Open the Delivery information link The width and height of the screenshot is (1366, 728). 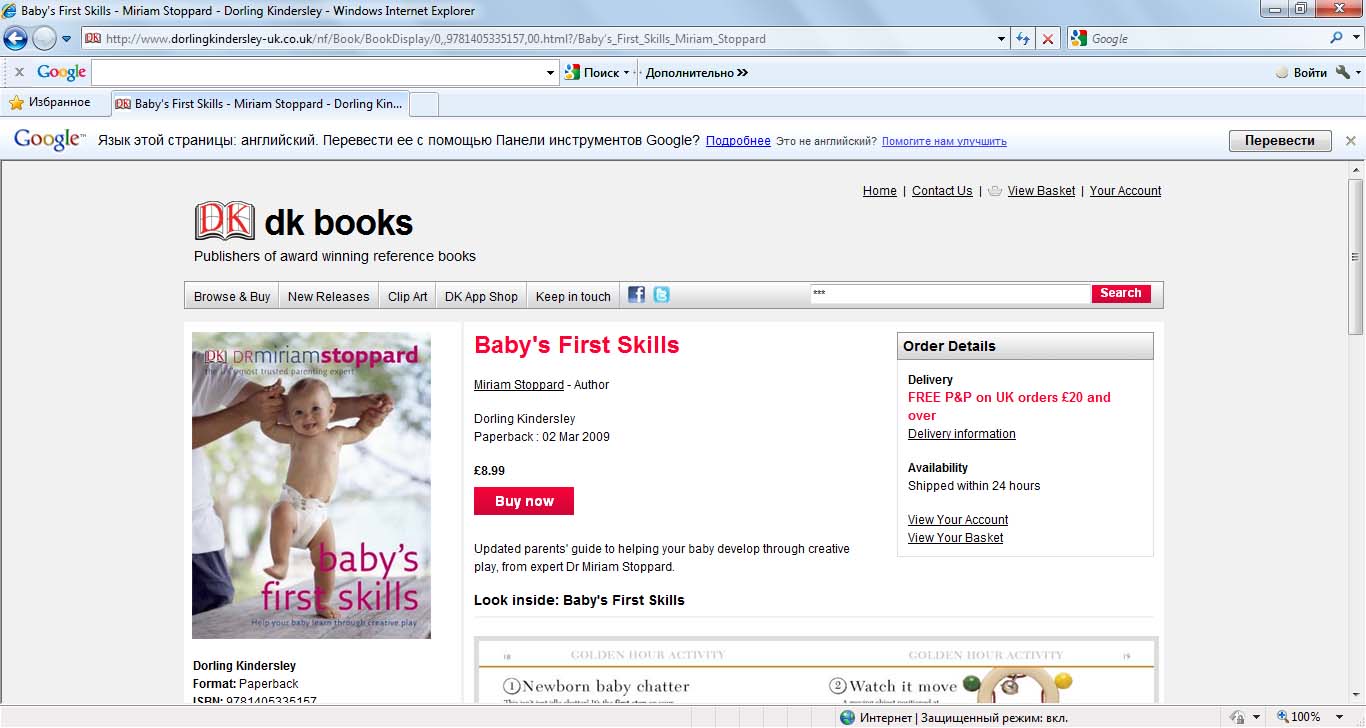click(x=962, y=434)
